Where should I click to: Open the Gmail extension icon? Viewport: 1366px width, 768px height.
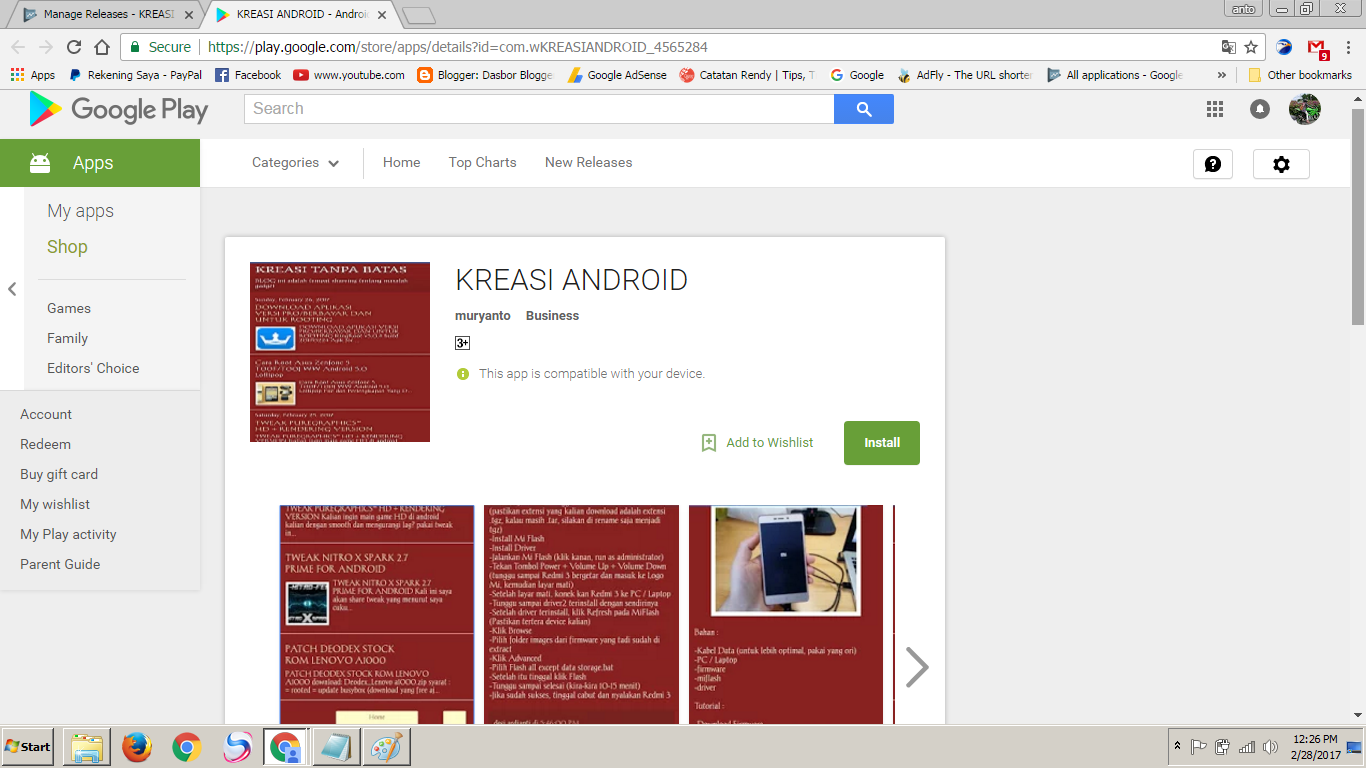coord(1318,48)
